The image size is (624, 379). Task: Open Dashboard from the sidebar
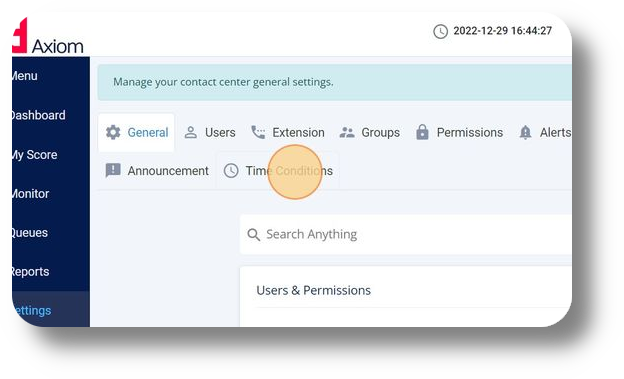(x=38, y=115)
